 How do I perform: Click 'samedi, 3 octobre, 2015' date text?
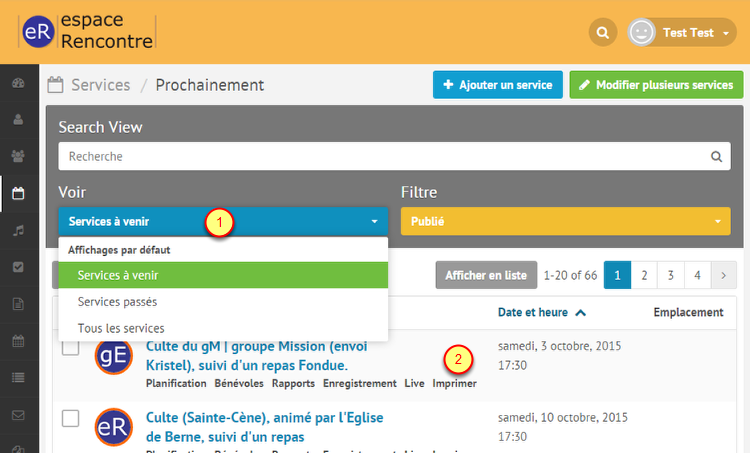pos(559,346)
